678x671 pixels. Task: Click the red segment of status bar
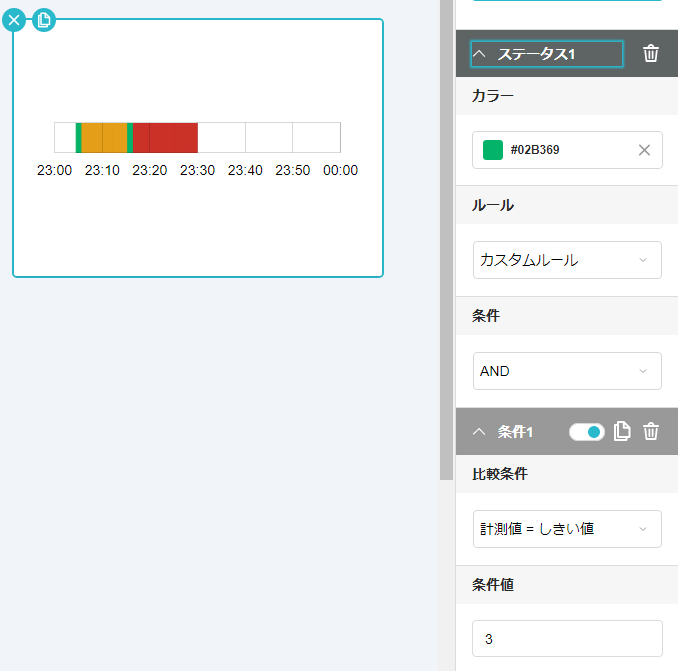[x=165, y=137]
